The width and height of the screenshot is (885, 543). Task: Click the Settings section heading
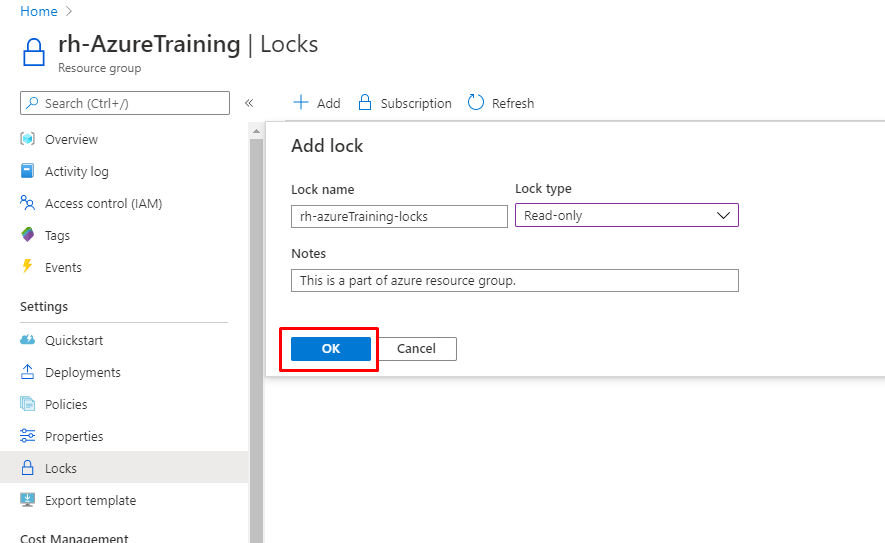point(44,306)
